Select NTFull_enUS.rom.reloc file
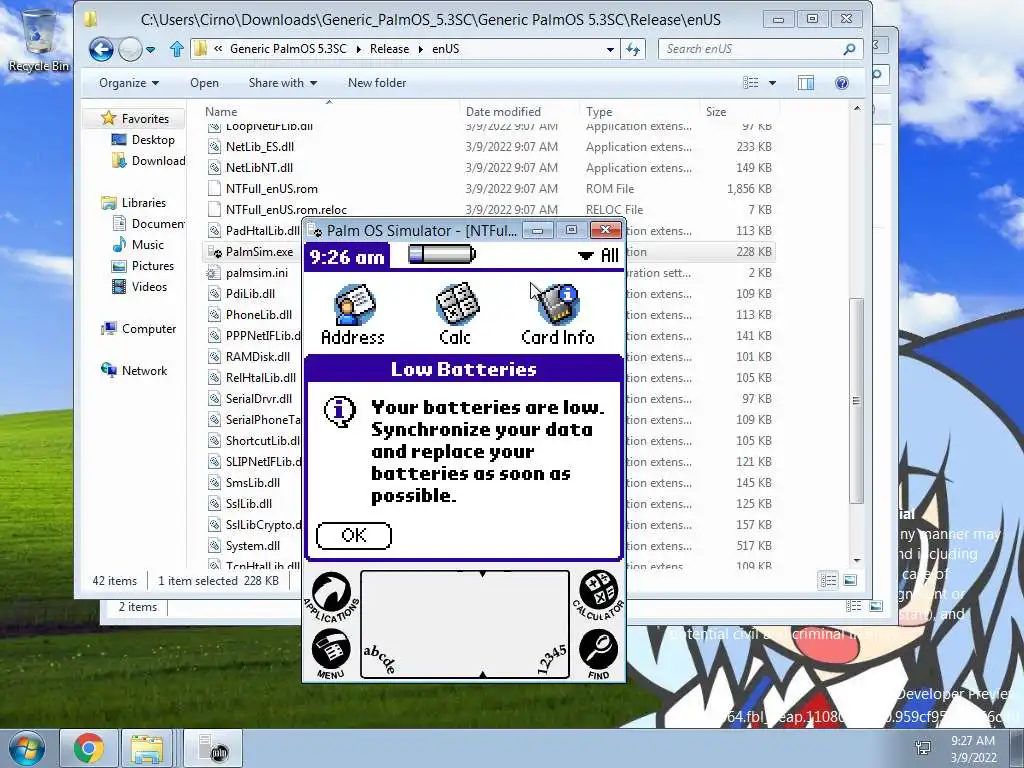 pyautogui.click(x=490, y=210)
